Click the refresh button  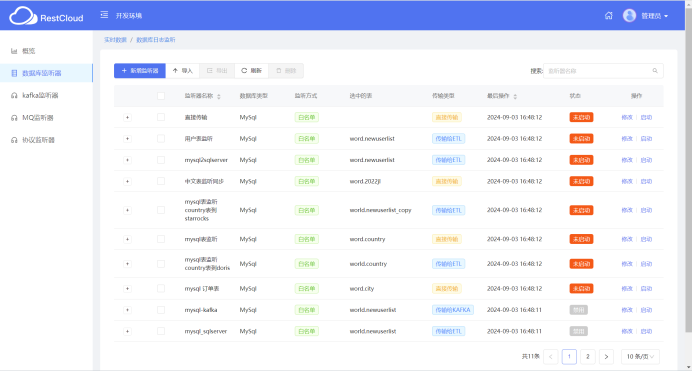click(x=251, y=71)
